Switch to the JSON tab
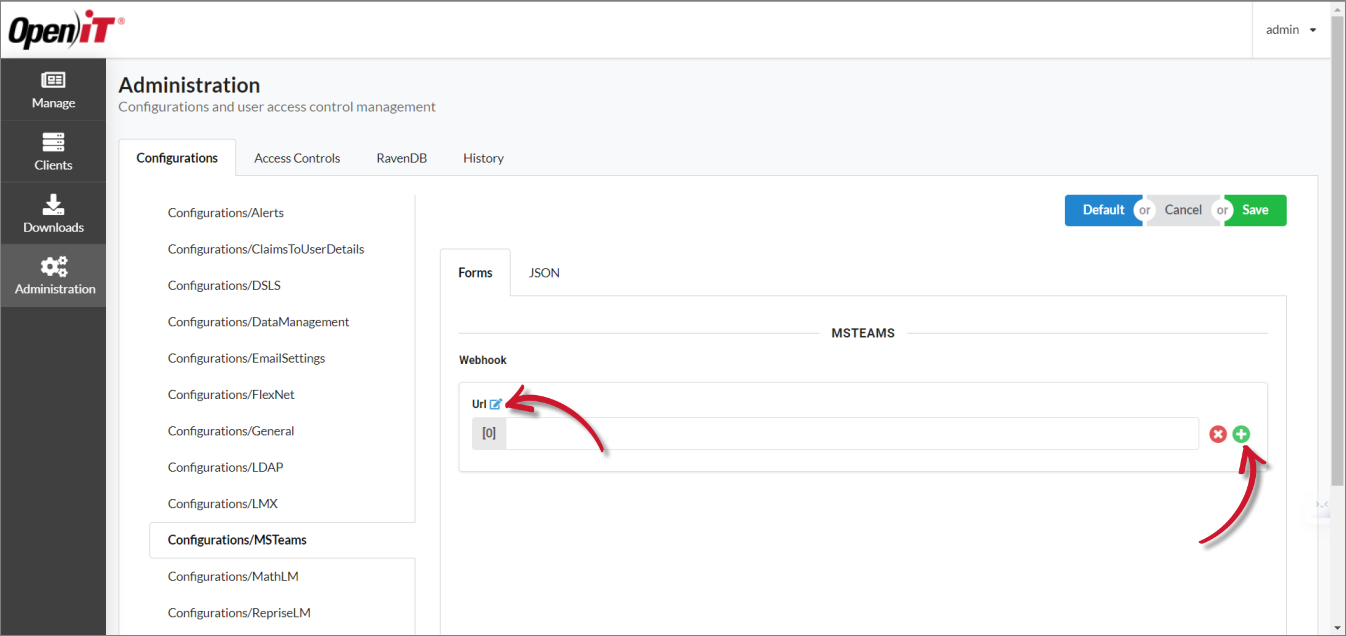Image resolution: width=1346 pixels, height=636 pixels. coord(543,272)
